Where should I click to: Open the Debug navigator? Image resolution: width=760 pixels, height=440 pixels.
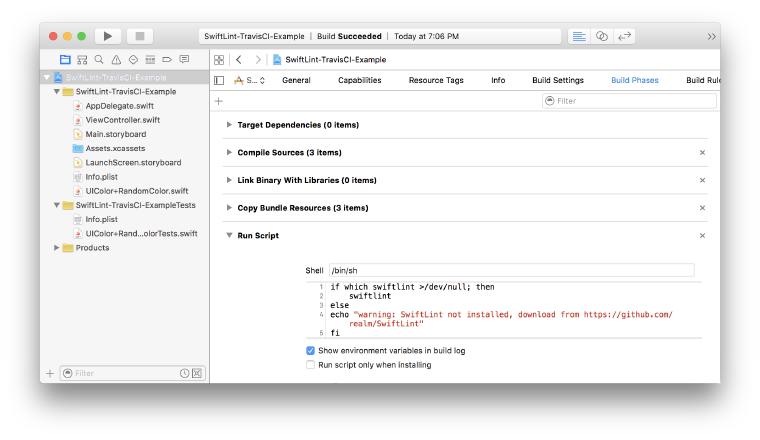point(150,60)
